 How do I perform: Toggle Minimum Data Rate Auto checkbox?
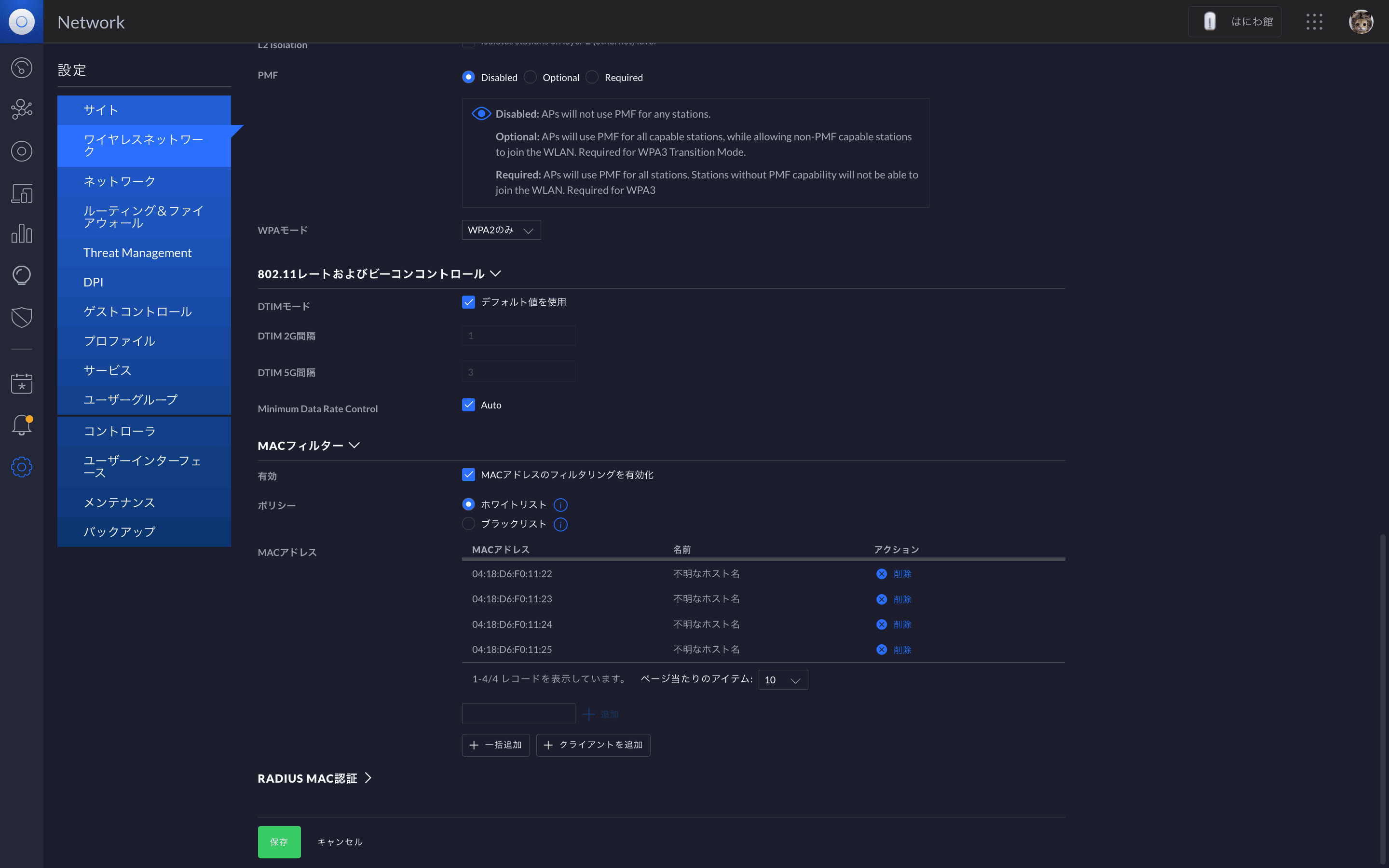468,405
